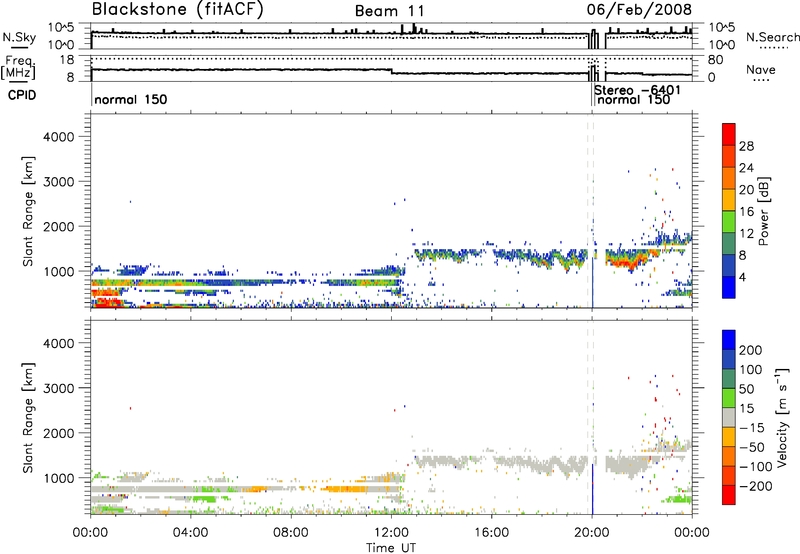800x554 pixels.
Task: Click the "Time UT" axis title
Action: pyautogui.click(x=391, y=547)
